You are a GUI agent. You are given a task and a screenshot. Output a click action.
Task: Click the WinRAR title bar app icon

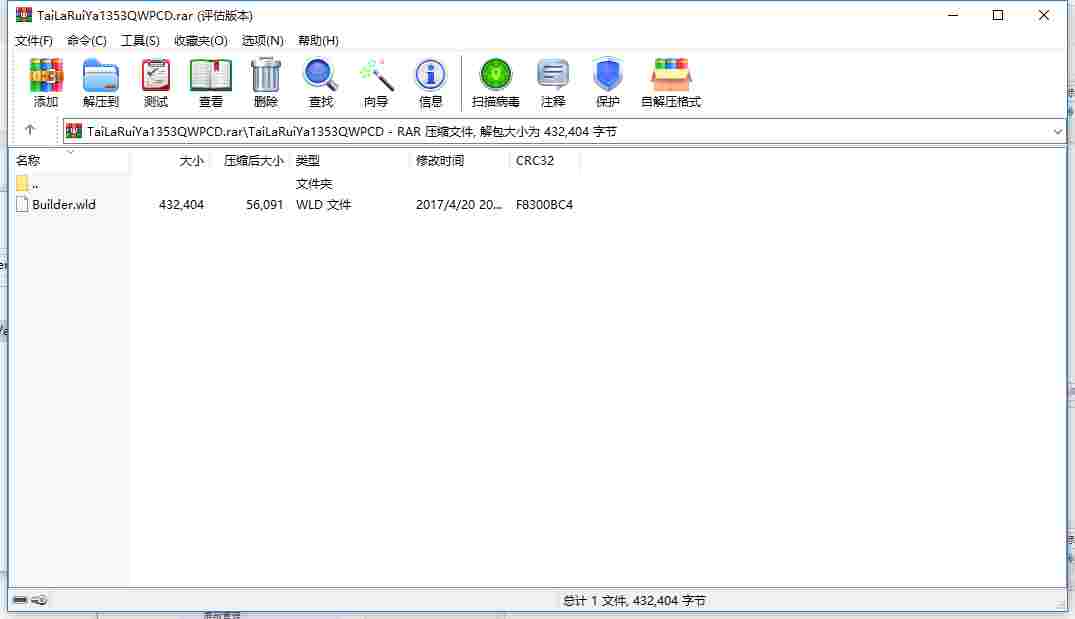(x=24, y=14)
